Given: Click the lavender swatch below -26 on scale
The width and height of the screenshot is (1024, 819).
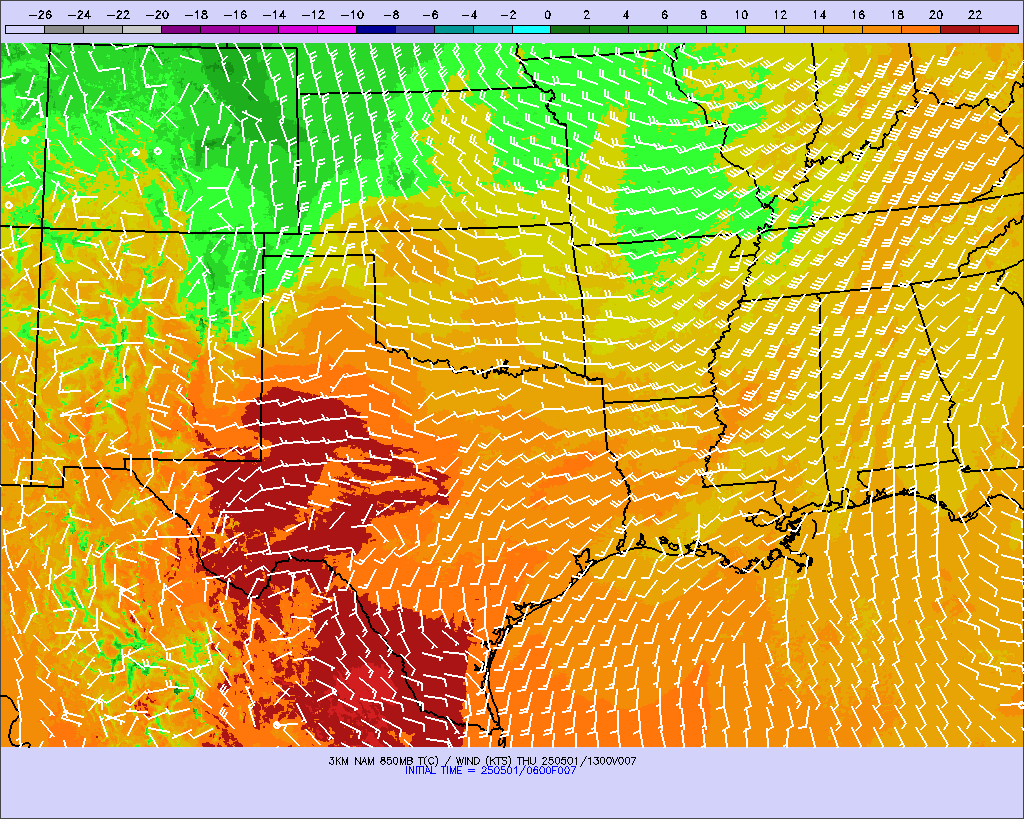Looking at the screenshot, I should [x=25, y=29].
